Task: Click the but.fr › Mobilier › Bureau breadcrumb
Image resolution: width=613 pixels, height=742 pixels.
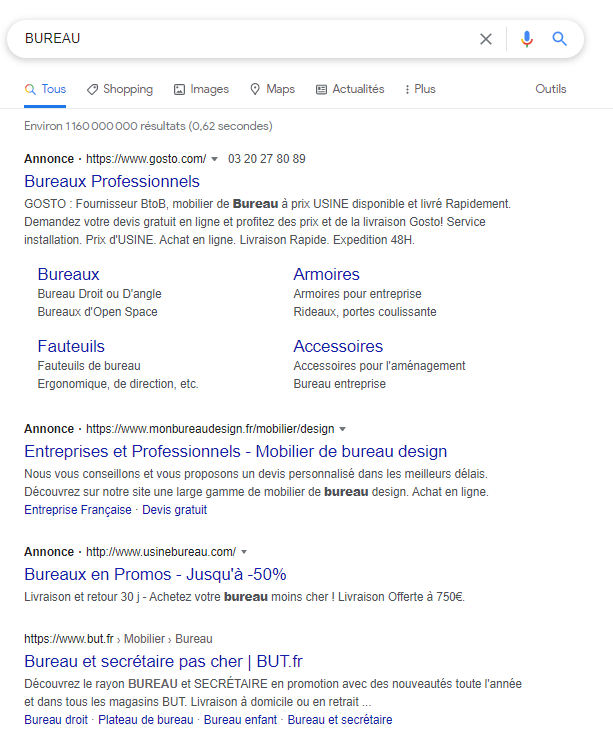Action: tap(118, 639)
